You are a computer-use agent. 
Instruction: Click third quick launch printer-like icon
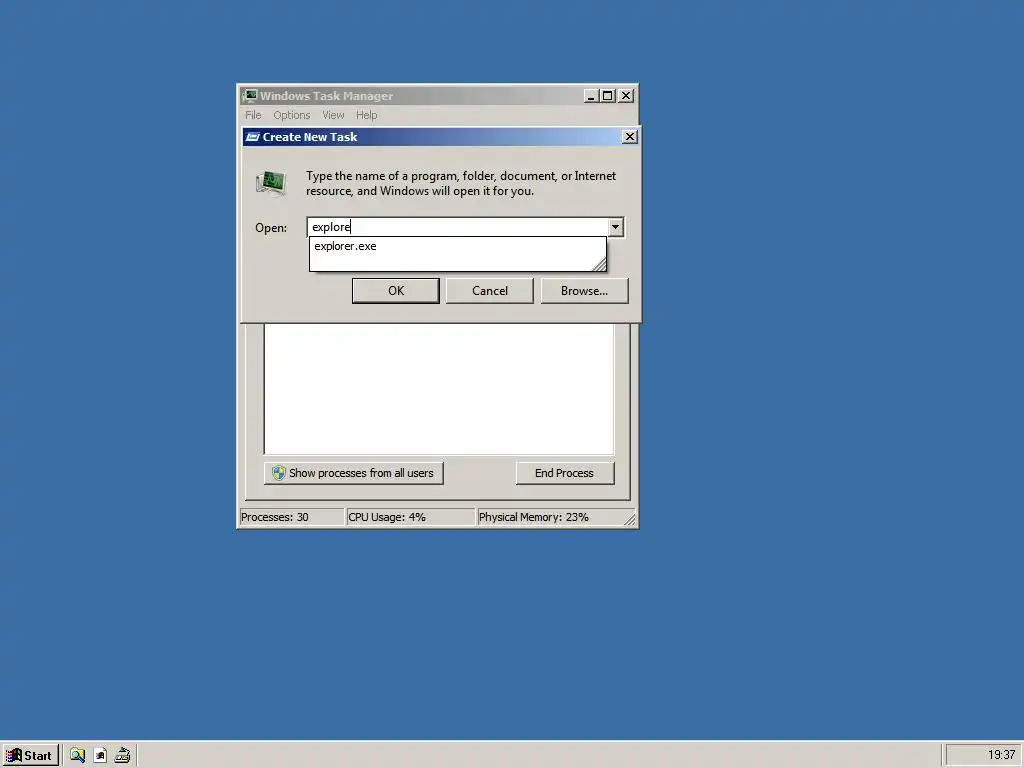click(x=122, y=756)
